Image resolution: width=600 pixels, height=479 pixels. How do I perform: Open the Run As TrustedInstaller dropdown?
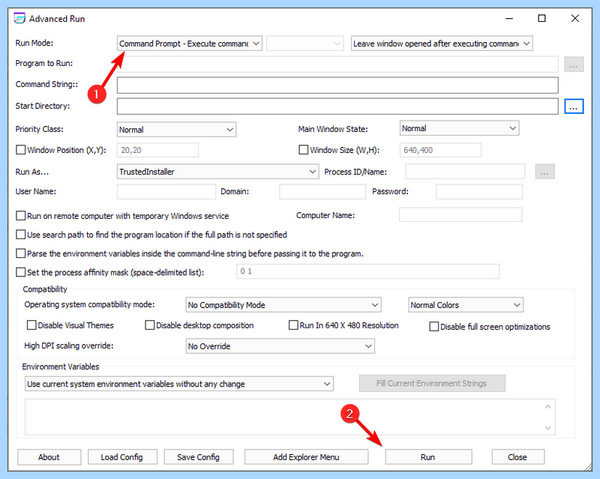point(218,172)
